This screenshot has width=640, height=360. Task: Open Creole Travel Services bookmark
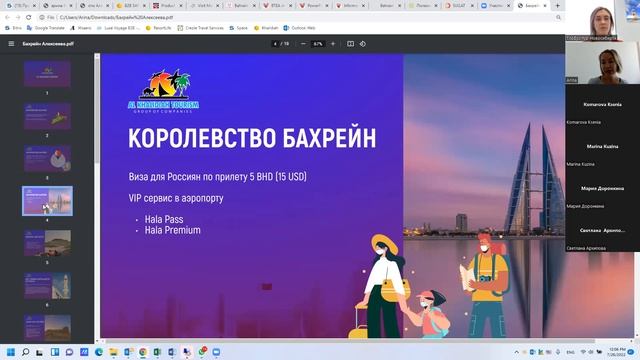click(200, 28)
